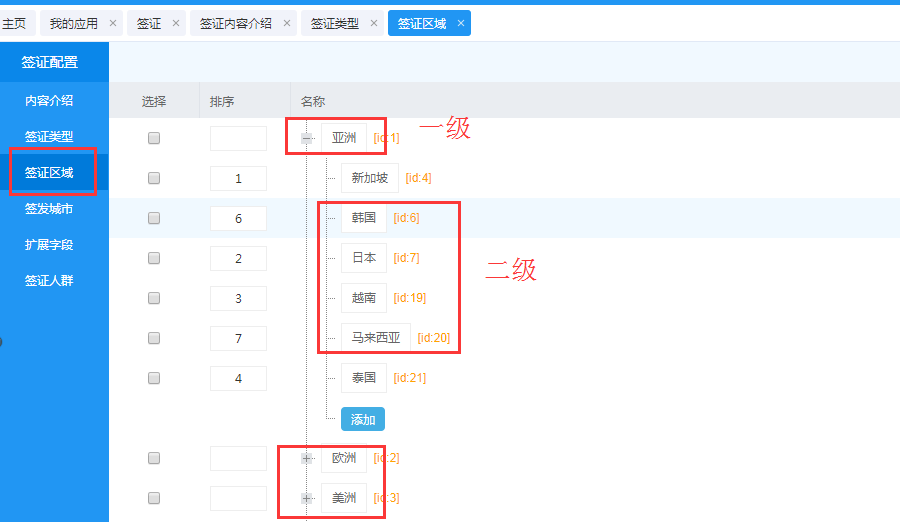Switch to the 主页 tab

14,23
